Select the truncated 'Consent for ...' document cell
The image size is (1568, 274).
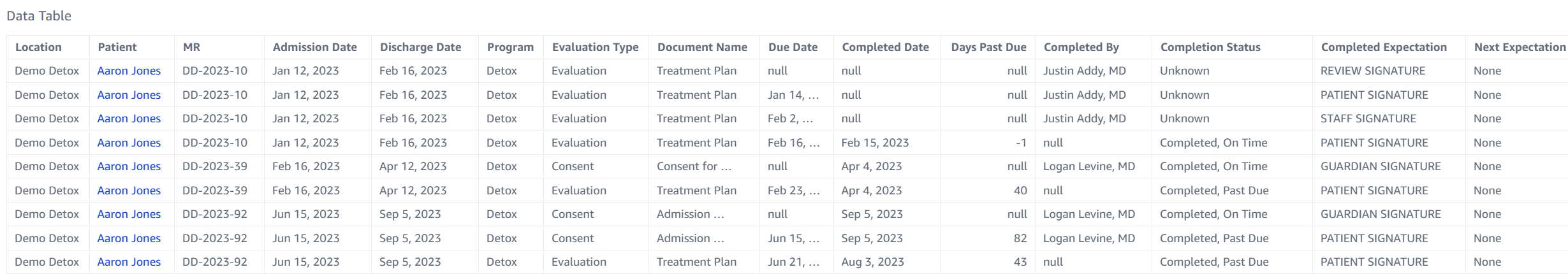tap(694, 166)
